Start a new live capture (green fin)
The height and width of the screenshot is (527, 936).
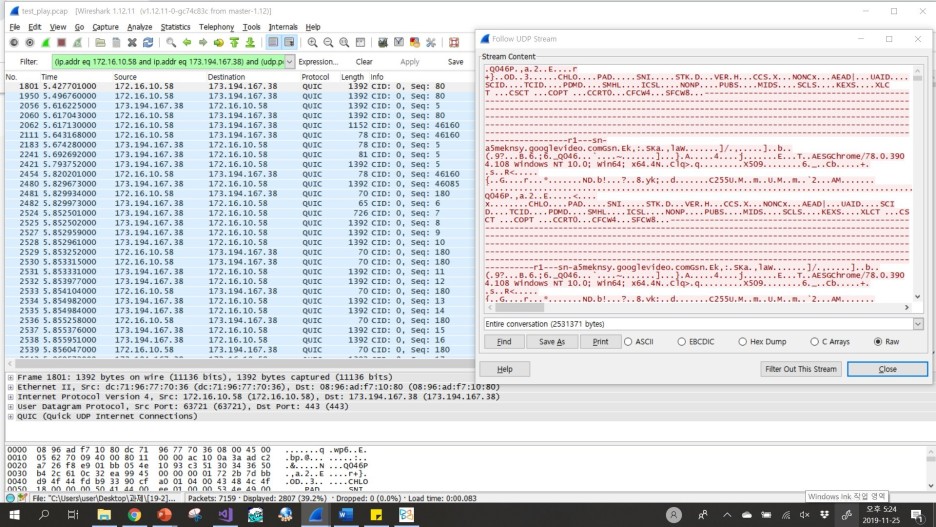click(45, 42)
